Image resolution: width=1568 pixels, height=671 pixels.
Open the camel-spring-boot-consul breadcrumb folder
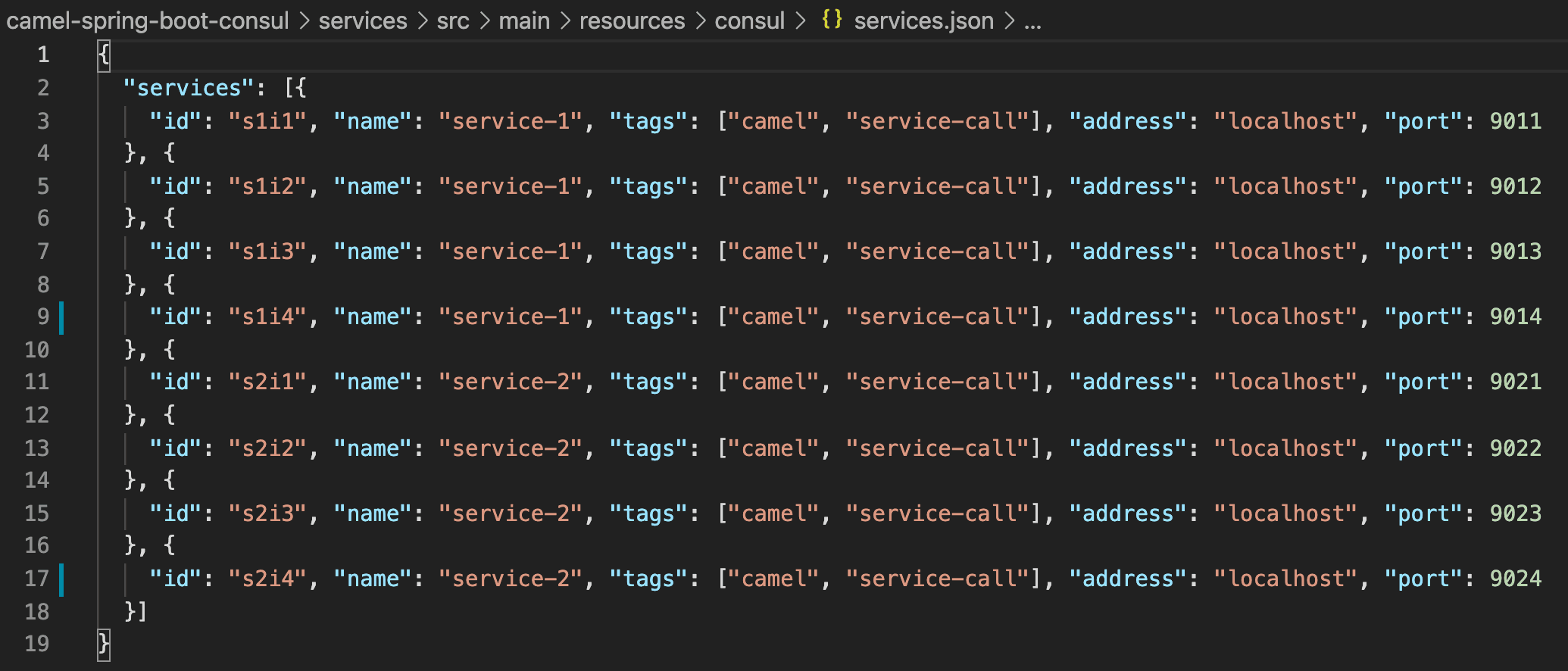point(148,20)
